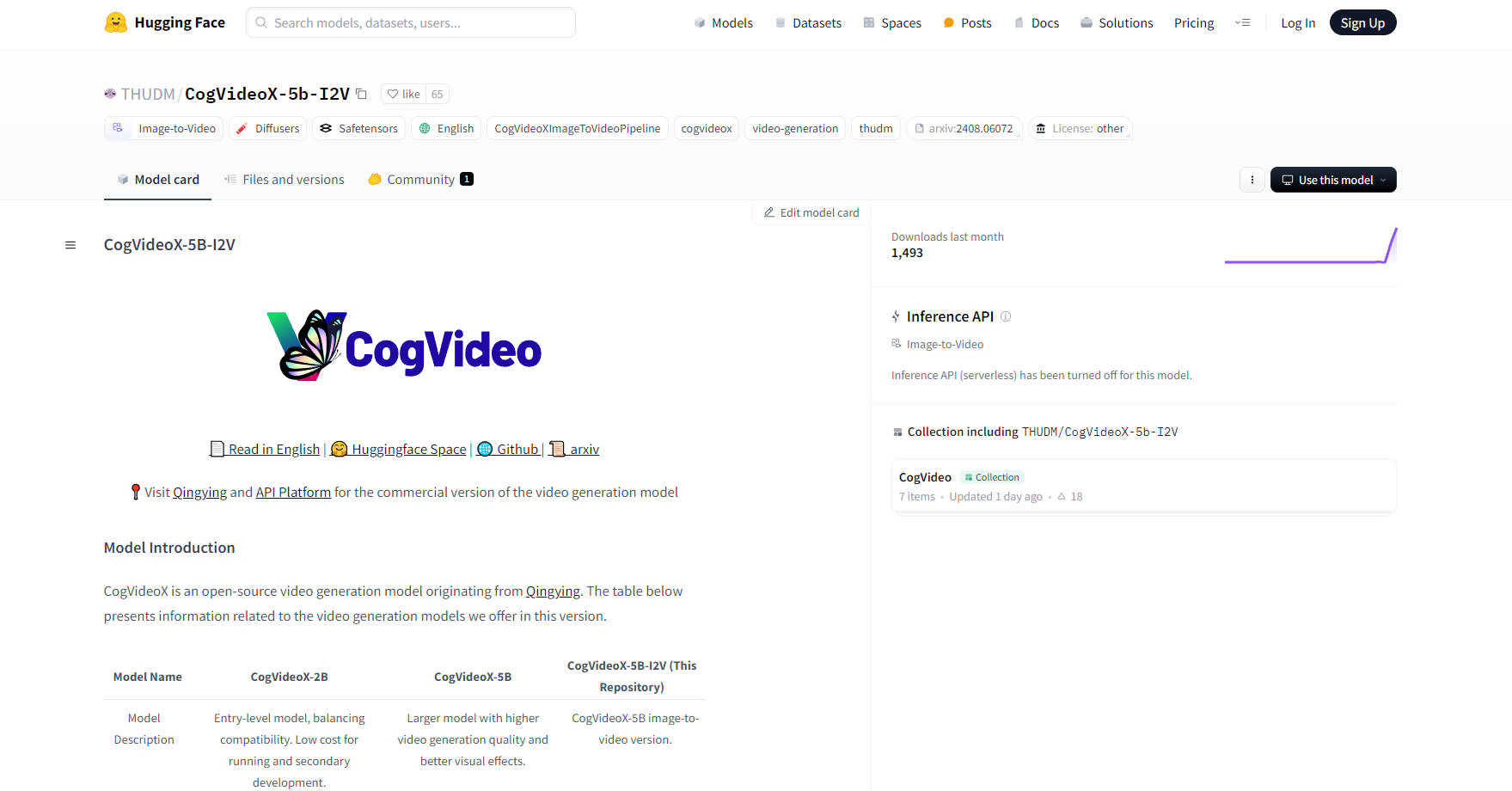Open the table of contents hamburger icon
Screen dimensions: 1512x791
coord(70,244)
